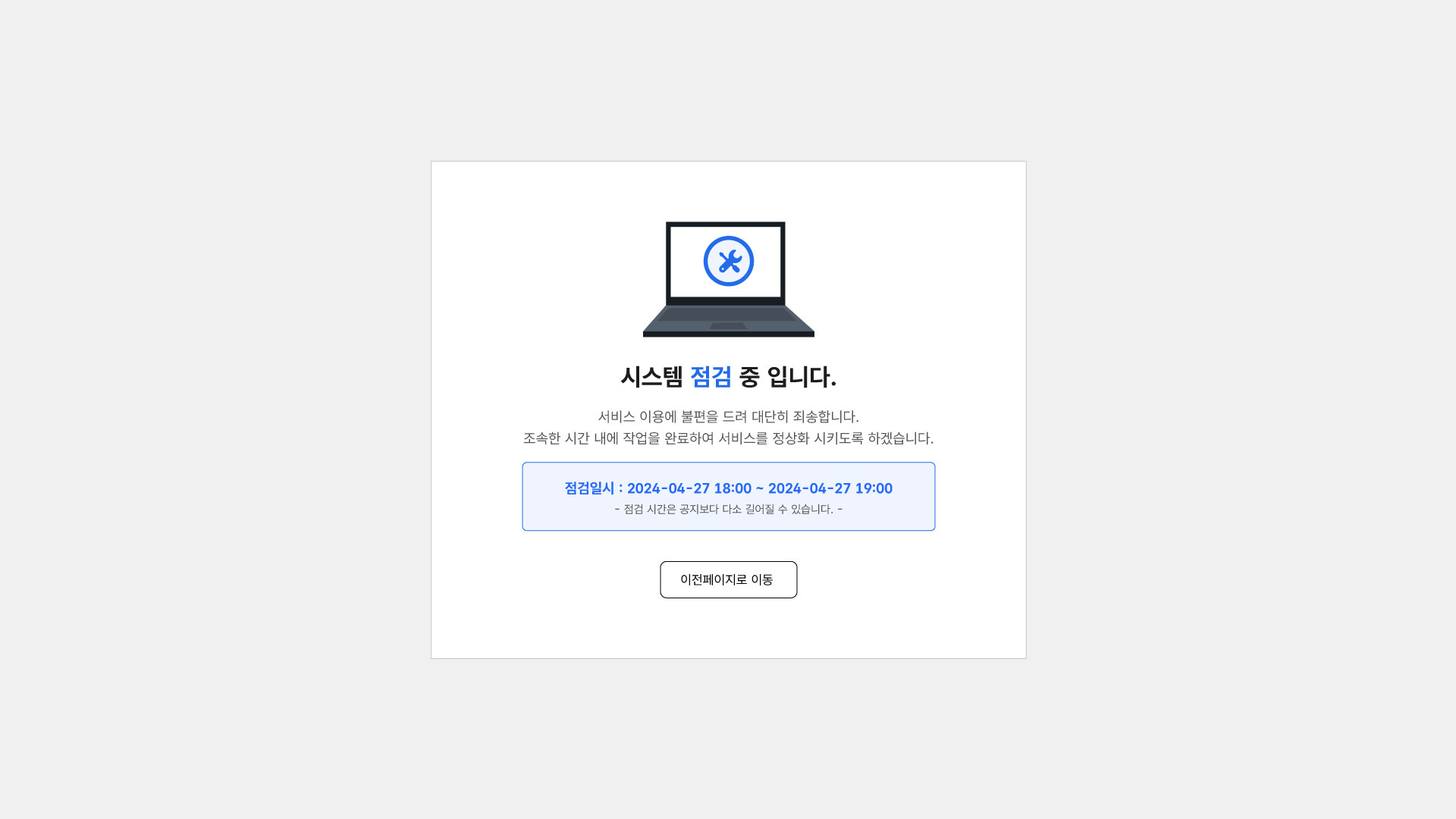Click the blue 점검 word in heading

[711, 377]
